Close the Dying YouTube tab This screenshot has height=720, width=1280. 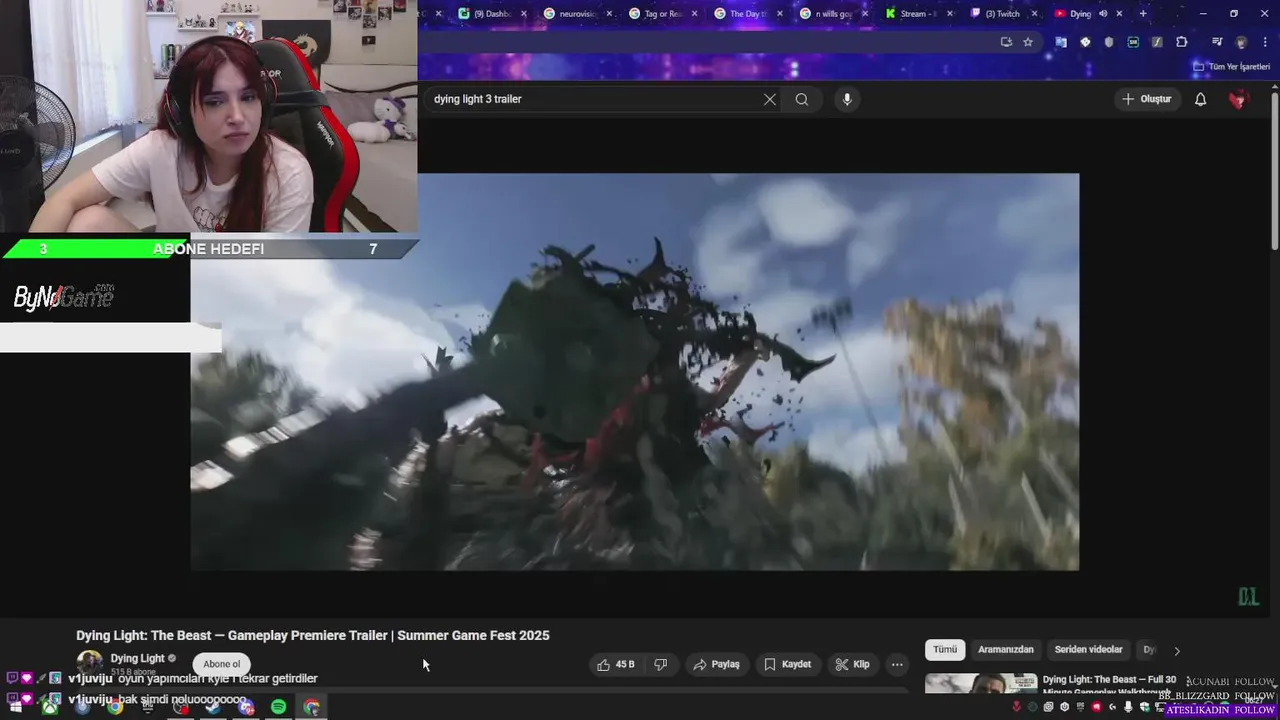tap(1120, 14)
